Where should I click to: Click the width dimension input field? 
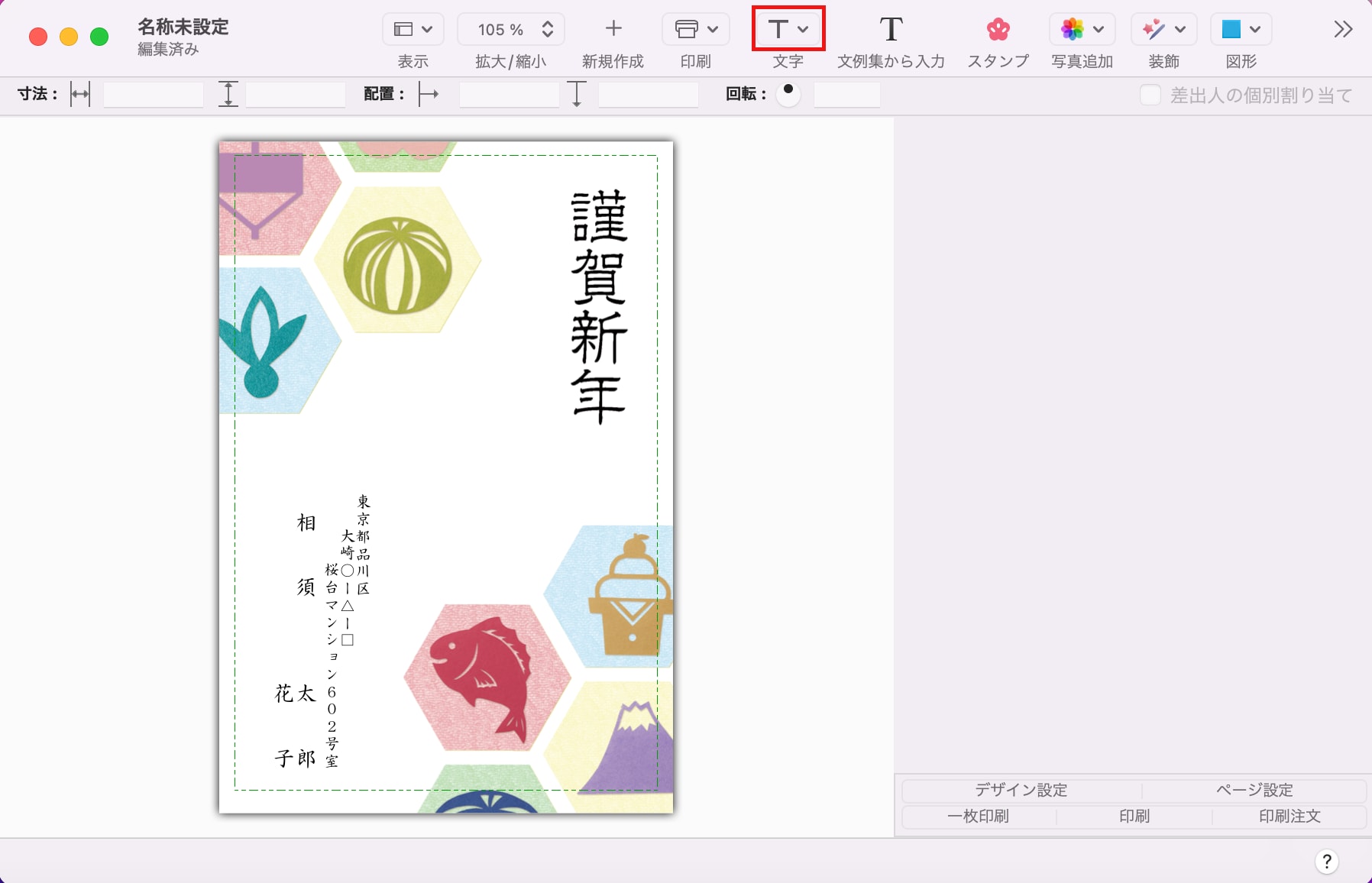pos(154,95)
